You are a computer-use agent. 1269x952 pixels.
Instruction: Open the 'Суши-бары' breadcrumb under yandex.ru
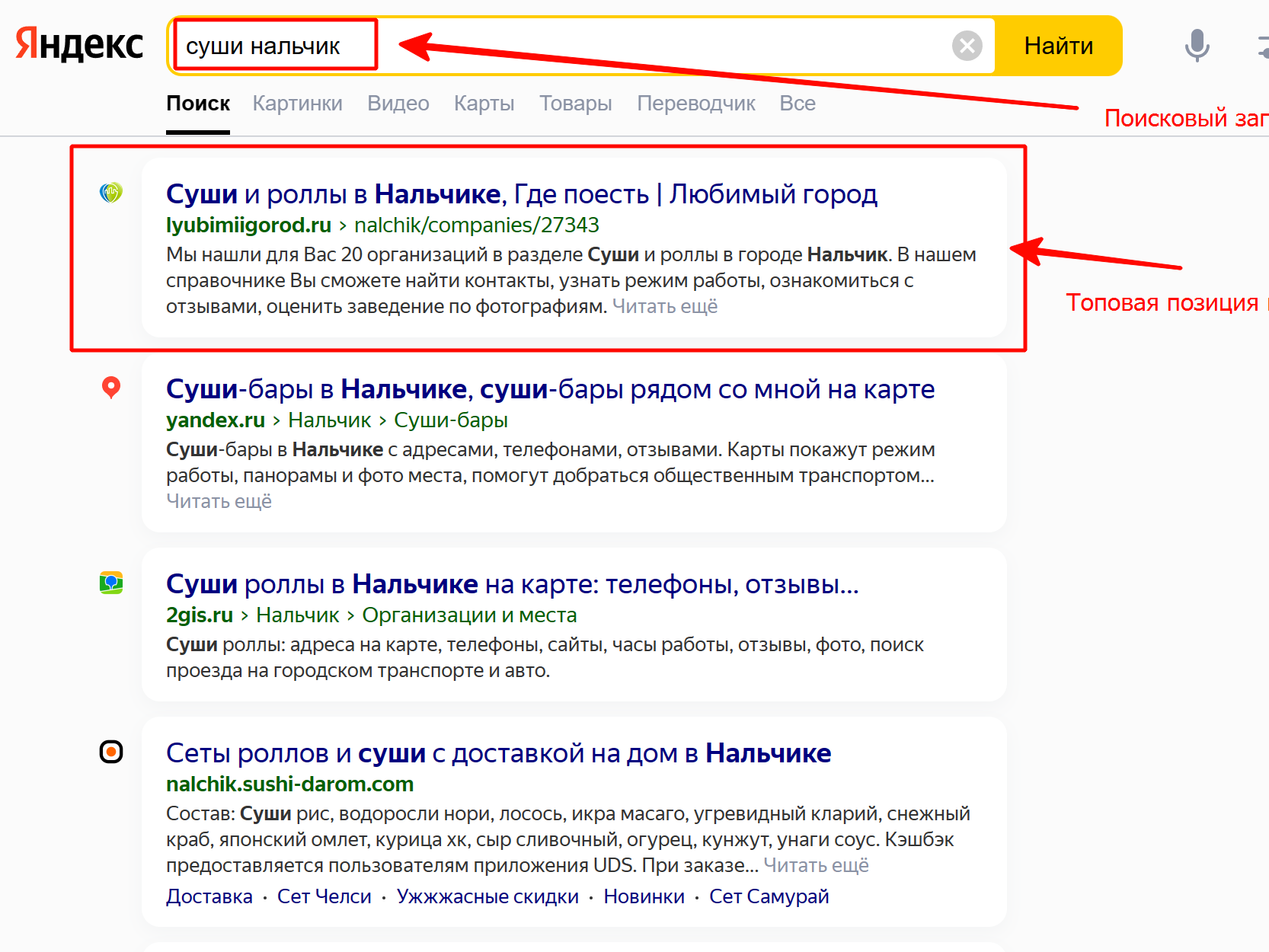[x=451, y=420]
